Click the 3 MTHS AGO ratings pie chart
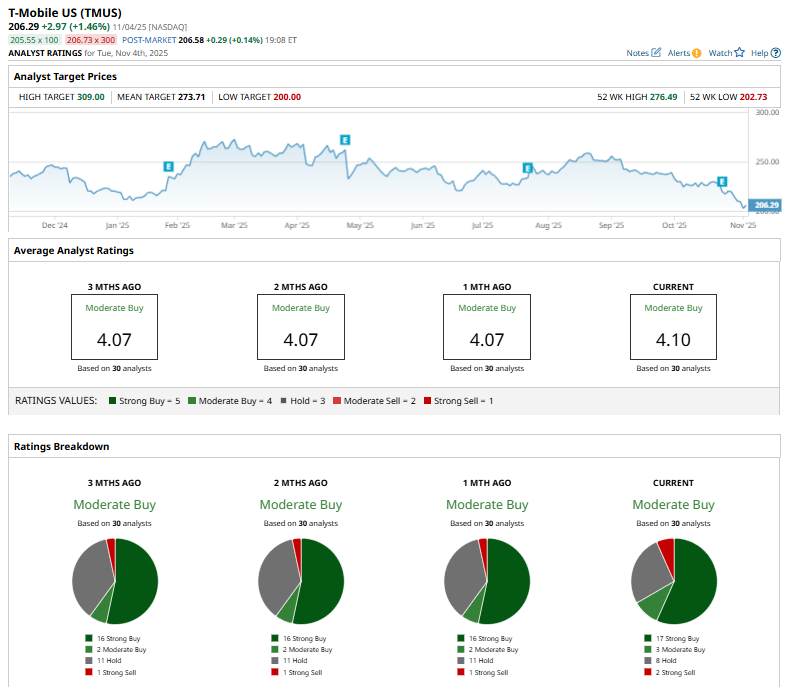Viewport: 788px width, 687px height. [114, 581]
